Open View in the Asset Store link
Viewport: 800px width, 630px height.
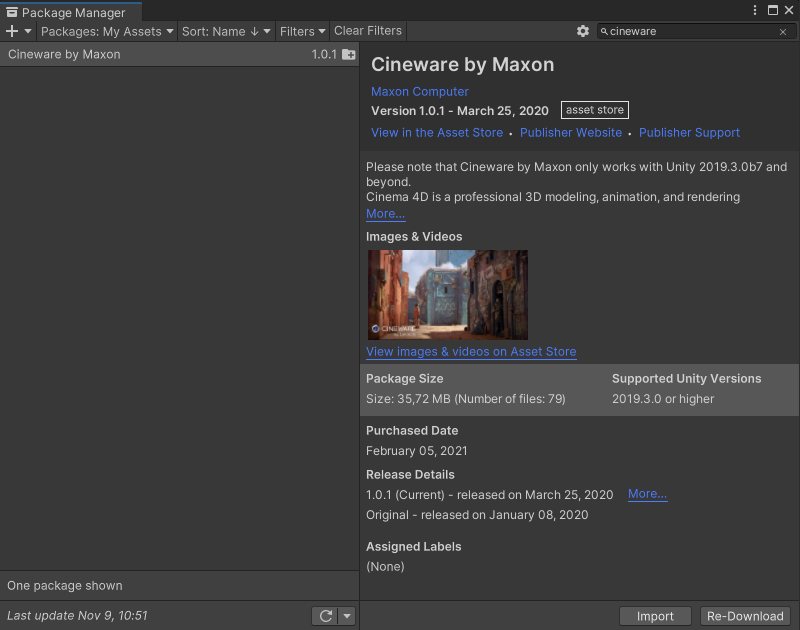pyautogui.click(x=437, y=133)
